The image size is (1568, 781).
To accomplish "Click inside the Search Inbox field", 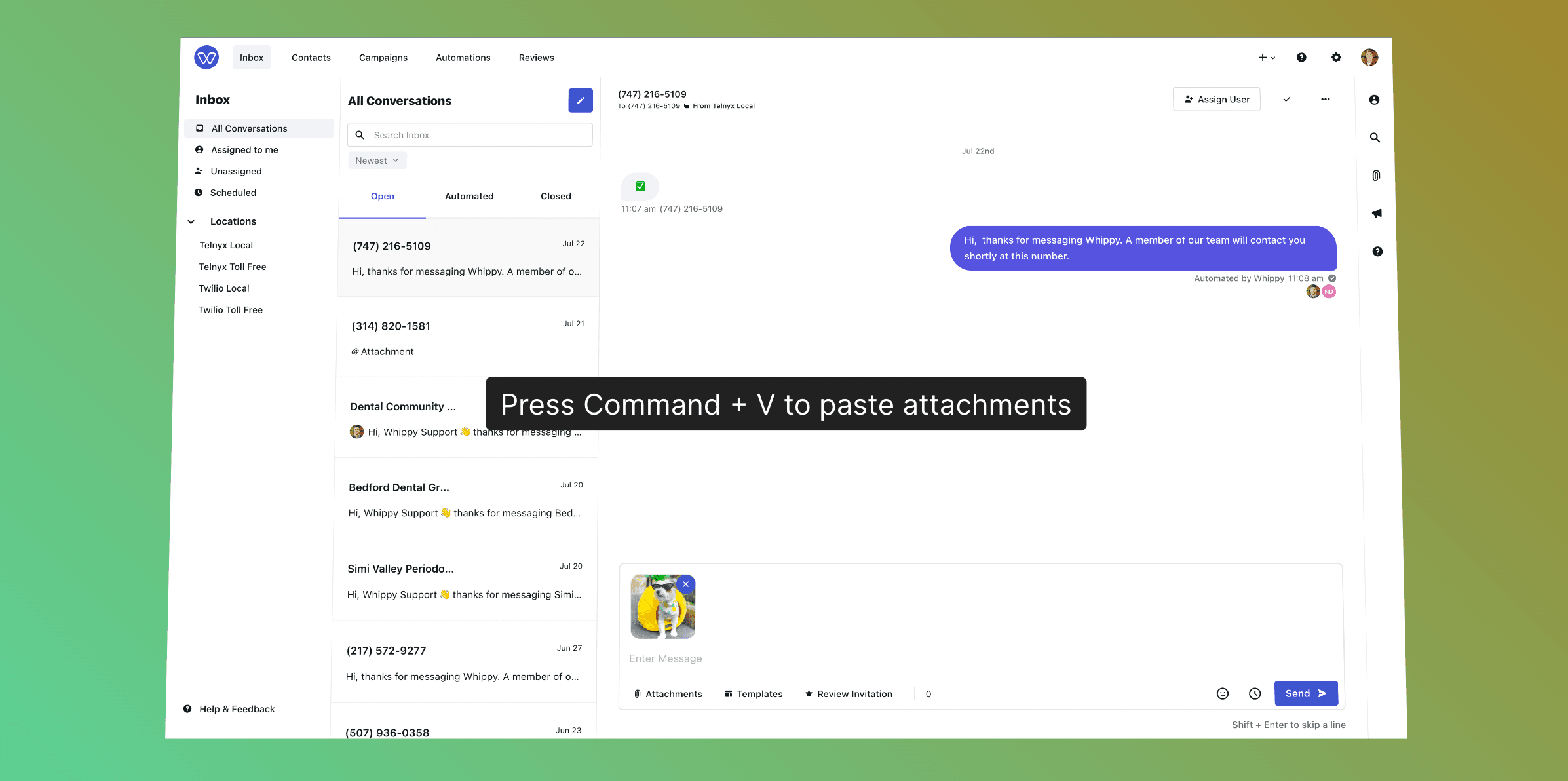I will click(470, 134).
